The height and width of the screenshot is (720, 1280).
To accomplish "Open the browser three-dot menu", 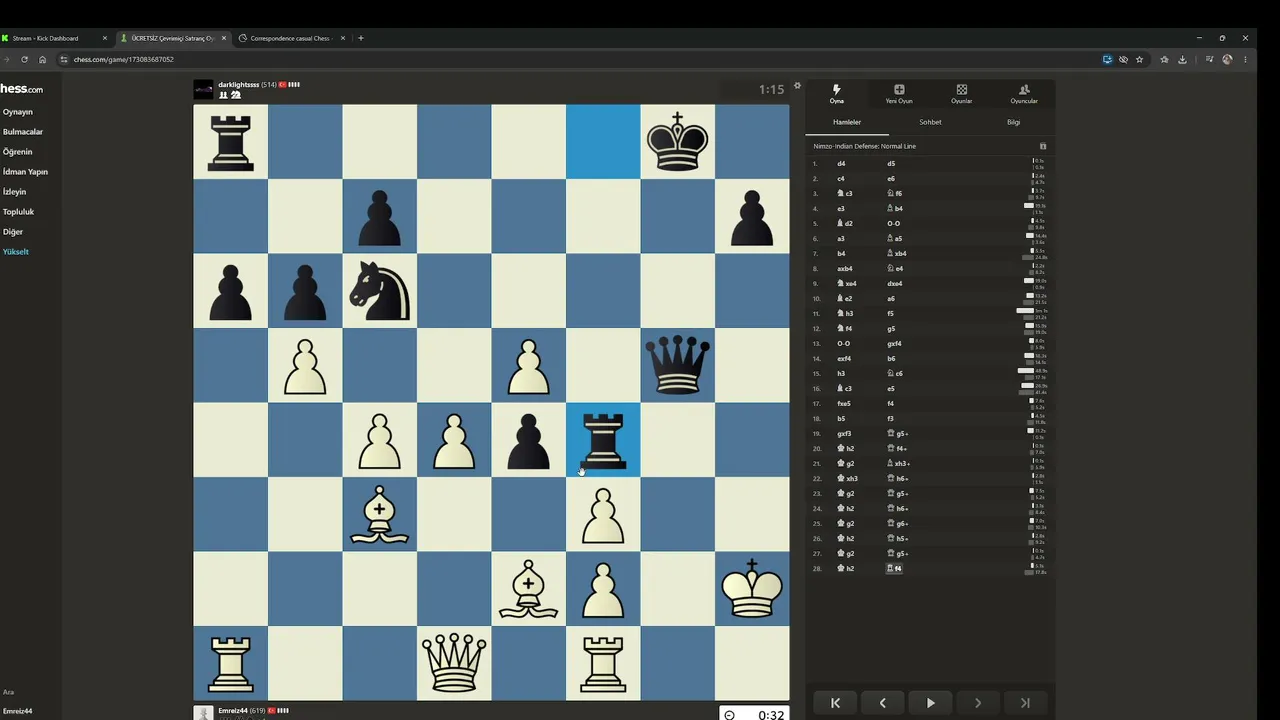I will pos(1245,59).
